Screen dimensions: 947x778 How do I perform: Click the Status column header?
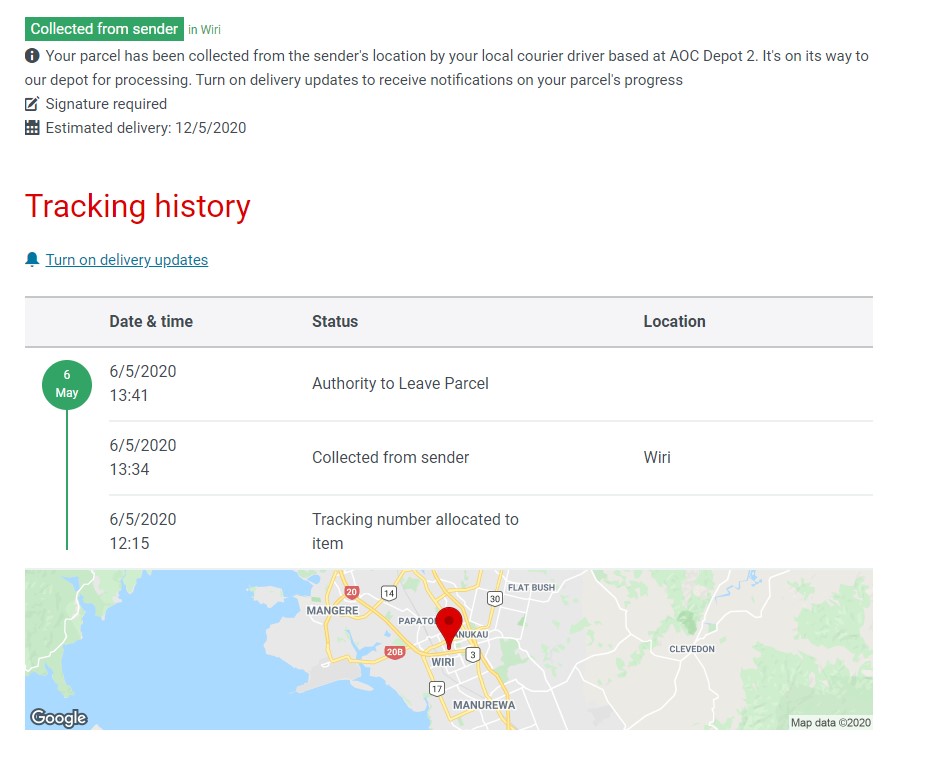point(335,322)
